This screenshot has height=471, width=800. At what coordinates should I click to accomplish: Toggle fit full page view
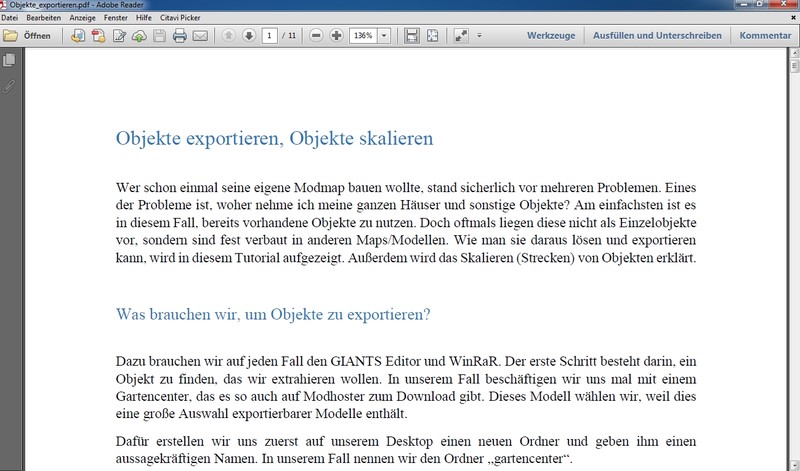(x=432, y=36)
